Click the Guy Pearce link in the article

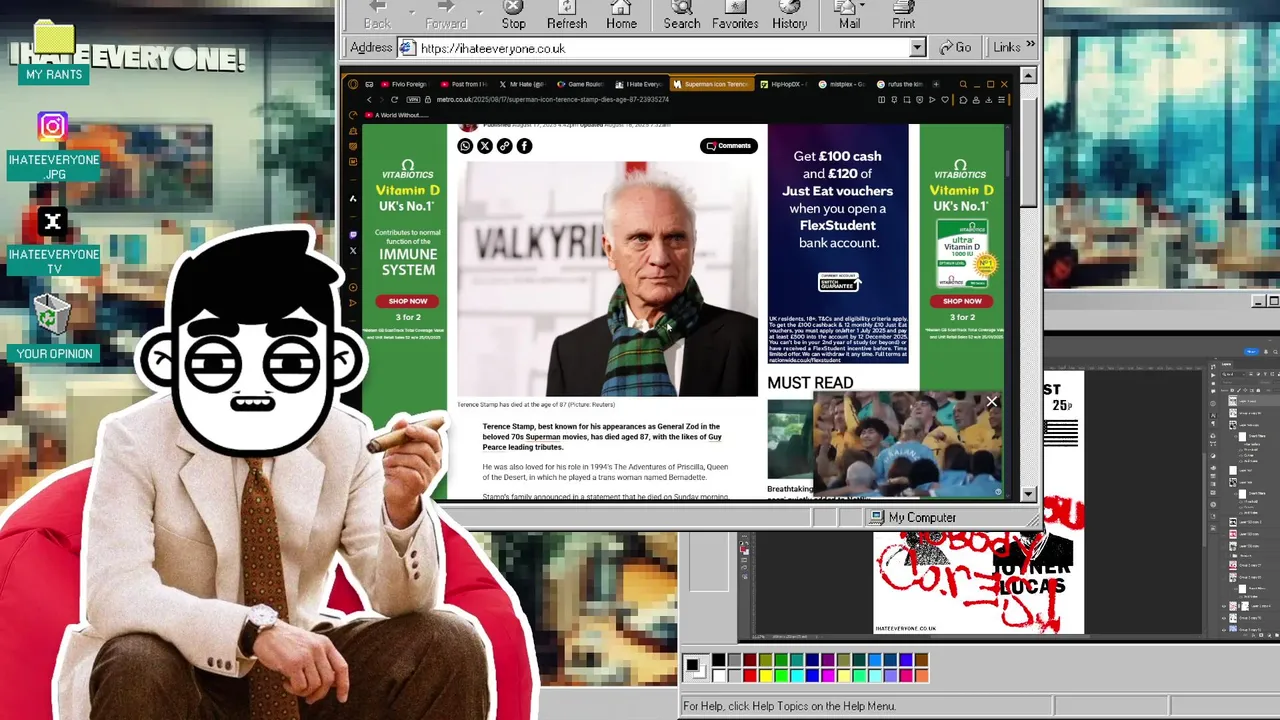point(602,442)
